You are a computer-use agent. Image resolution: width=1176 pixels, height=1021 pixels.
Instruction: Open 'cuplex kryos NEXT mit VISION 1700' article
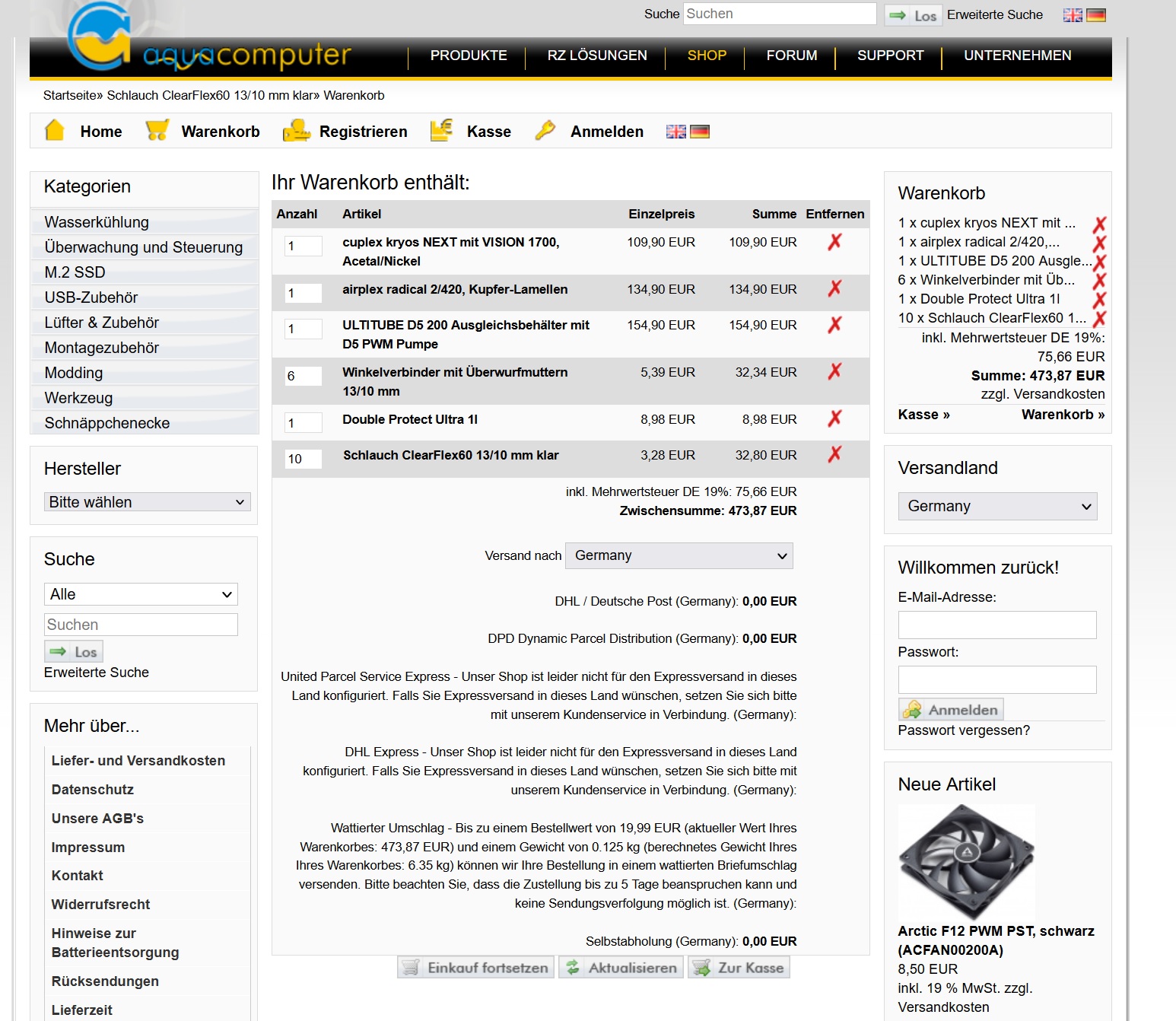pos(451,251)
